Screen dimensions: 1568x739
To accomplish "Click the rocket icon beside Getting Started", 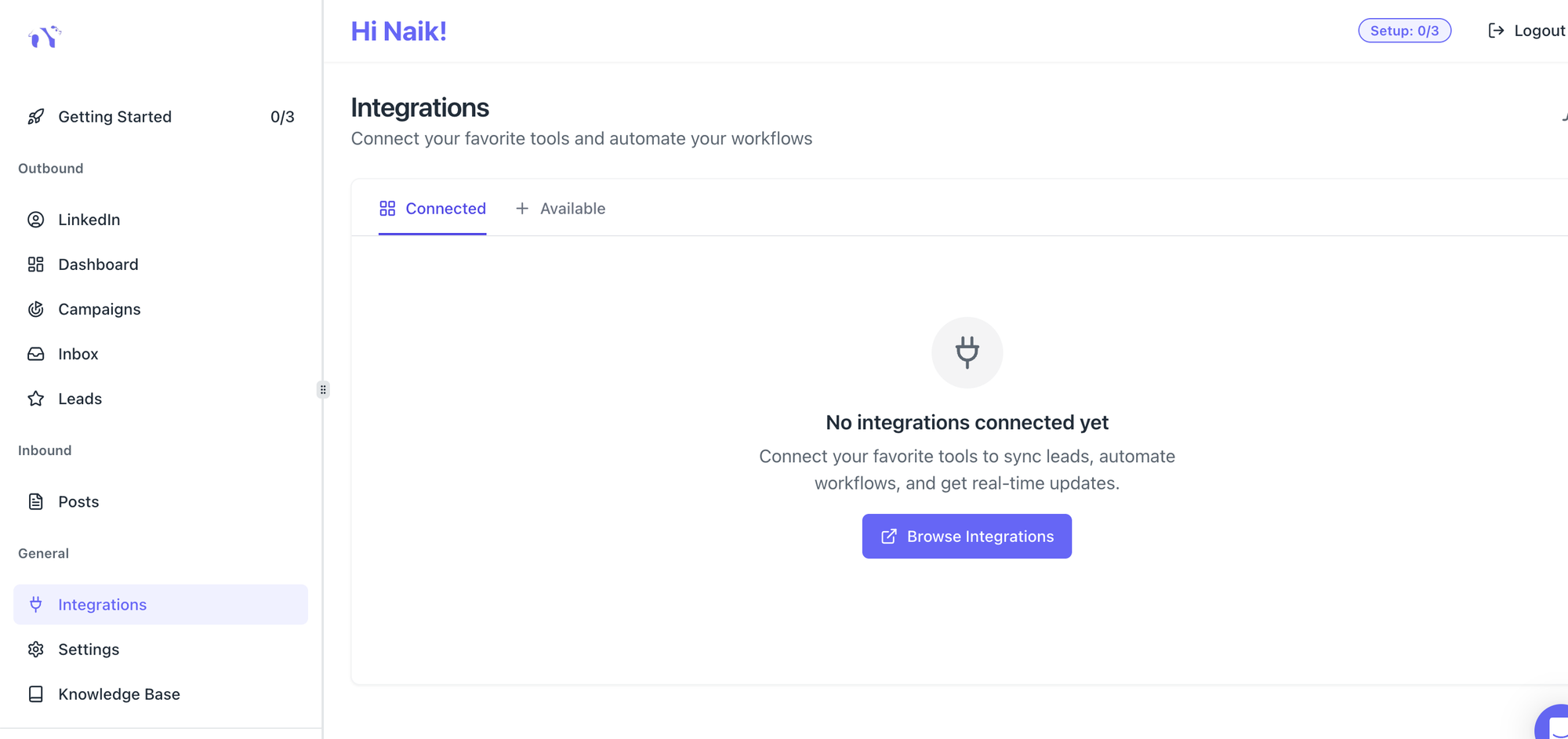I will (36, 117).
